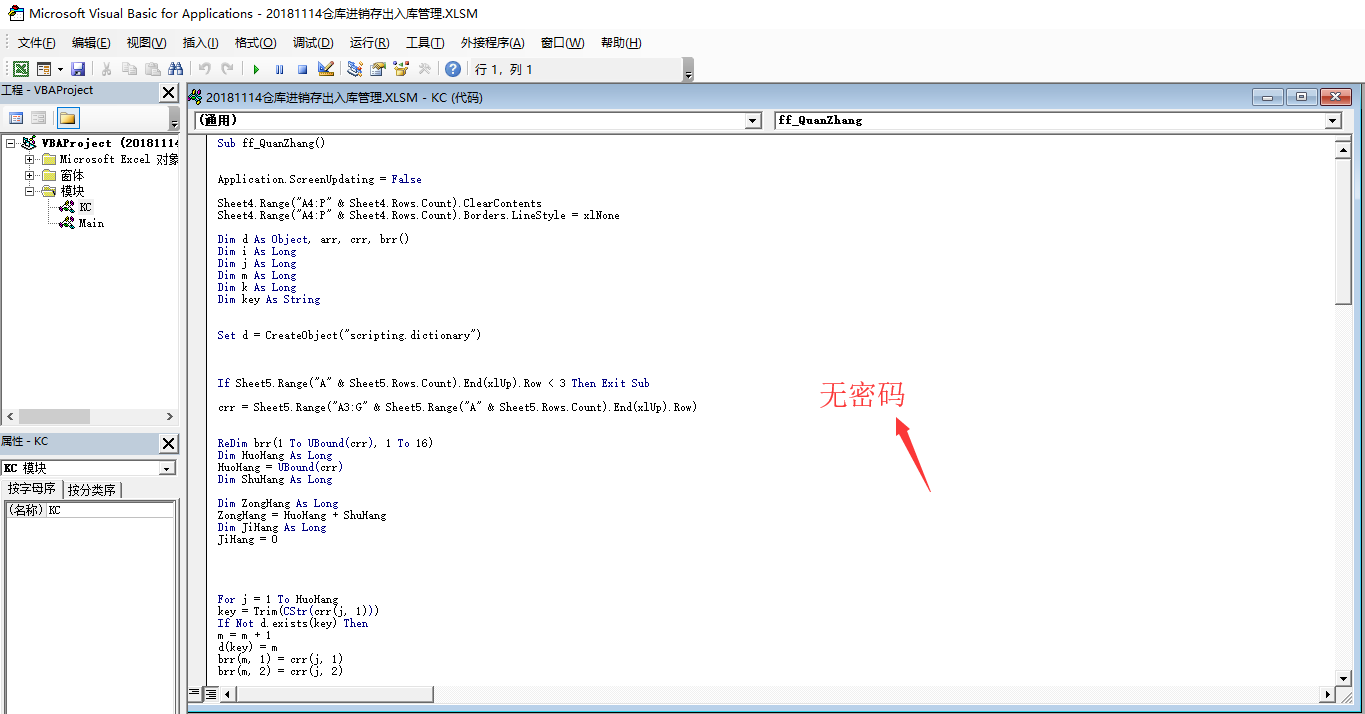The height and width of the screenshot is (714, 1365).
Task: Close the Properties - KC panel
Action: [169, 443]
